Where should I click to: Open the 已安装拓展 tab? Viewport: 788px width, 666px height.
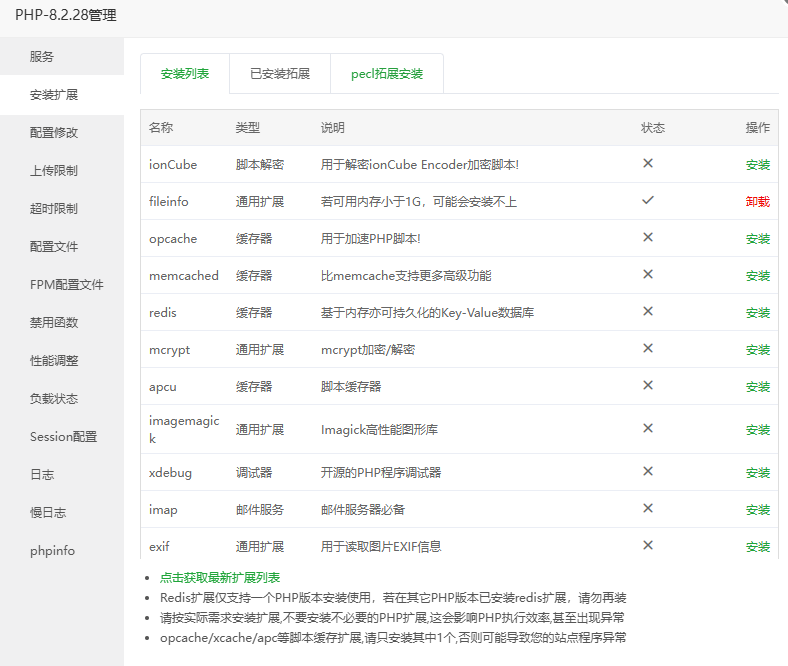click(x=279, y=74)
